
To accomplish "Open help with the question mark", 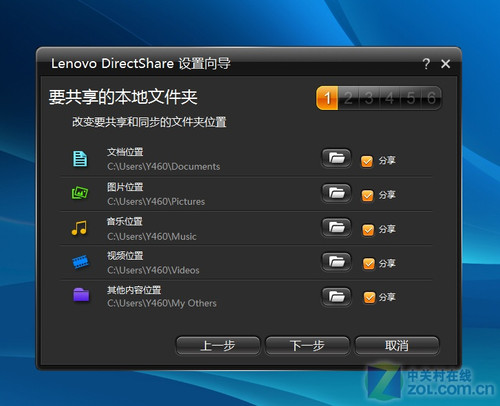I will [x=426, y=63].
